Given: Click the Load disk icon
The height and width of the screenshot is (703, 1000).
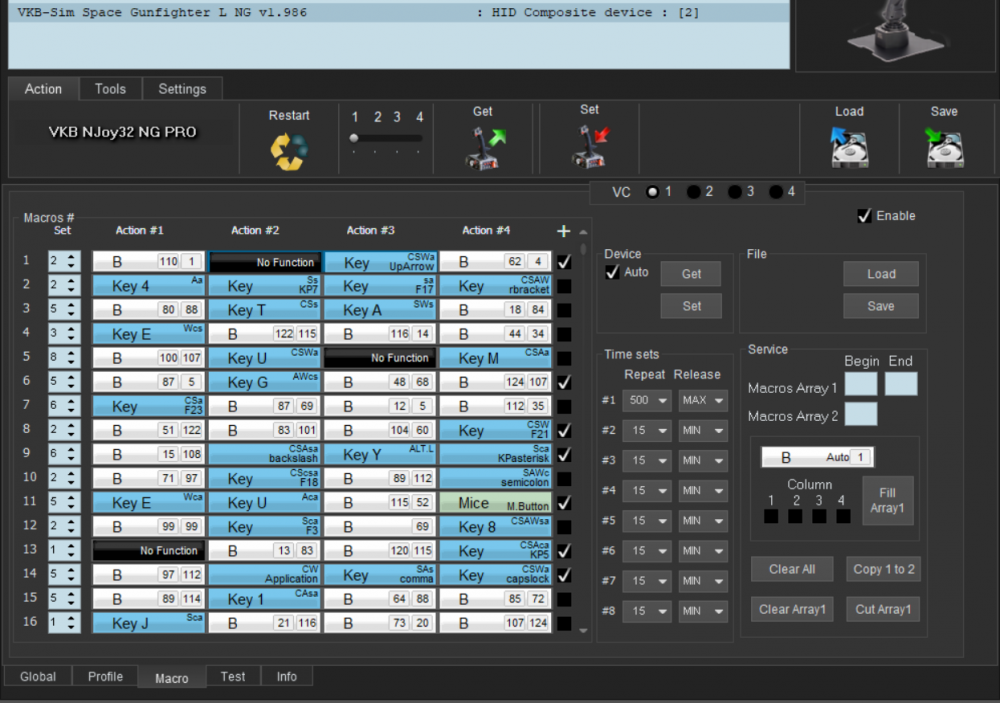Looking at the screenshot, I should click(849, 148).
